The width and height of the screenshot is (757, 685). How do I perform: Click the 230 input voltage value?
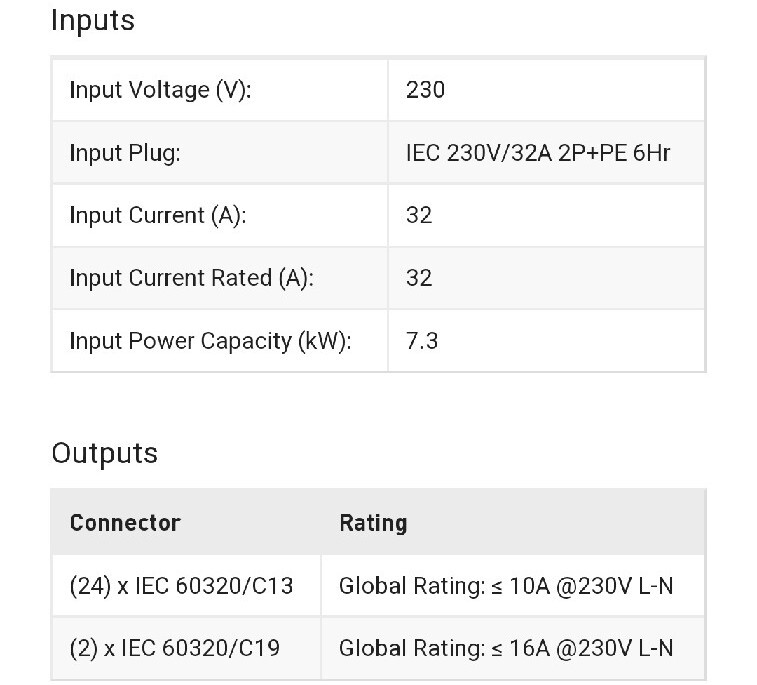pyautogui.click(x=425, y=90)
